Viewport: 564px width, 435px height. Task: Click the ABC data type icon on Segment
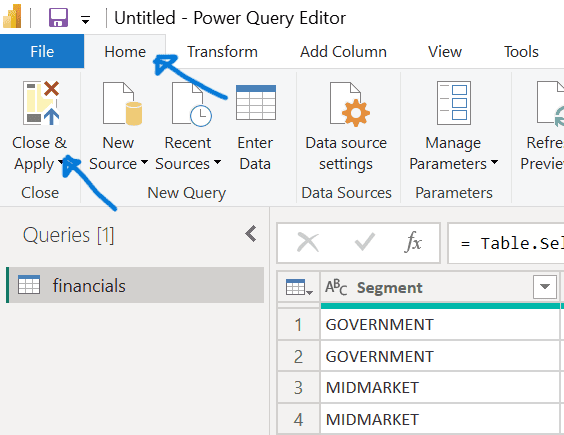click(x=336, y=287)
